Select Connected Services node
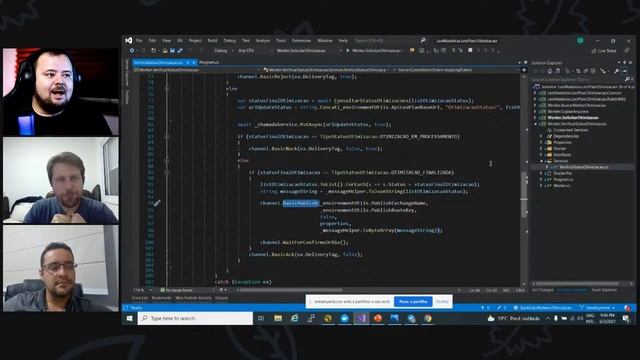This screenshot has height=360, width=640. point(571,130)
